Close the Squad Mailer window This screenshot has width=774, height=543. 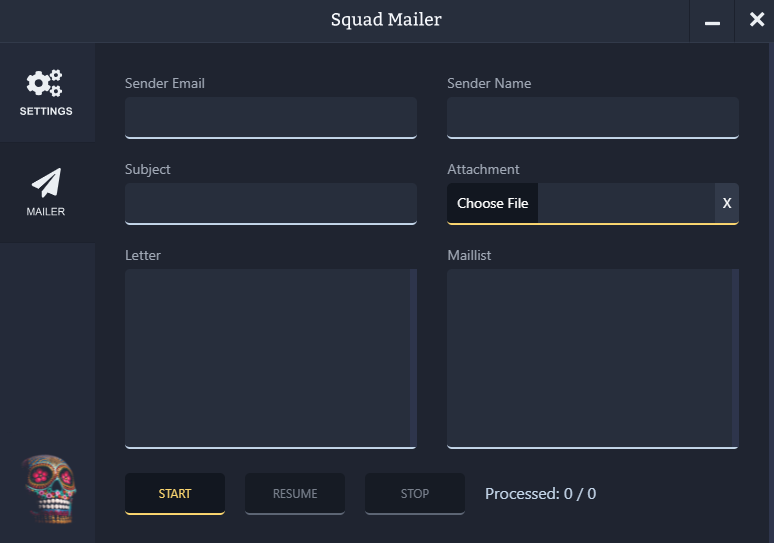tap(756, 20)
